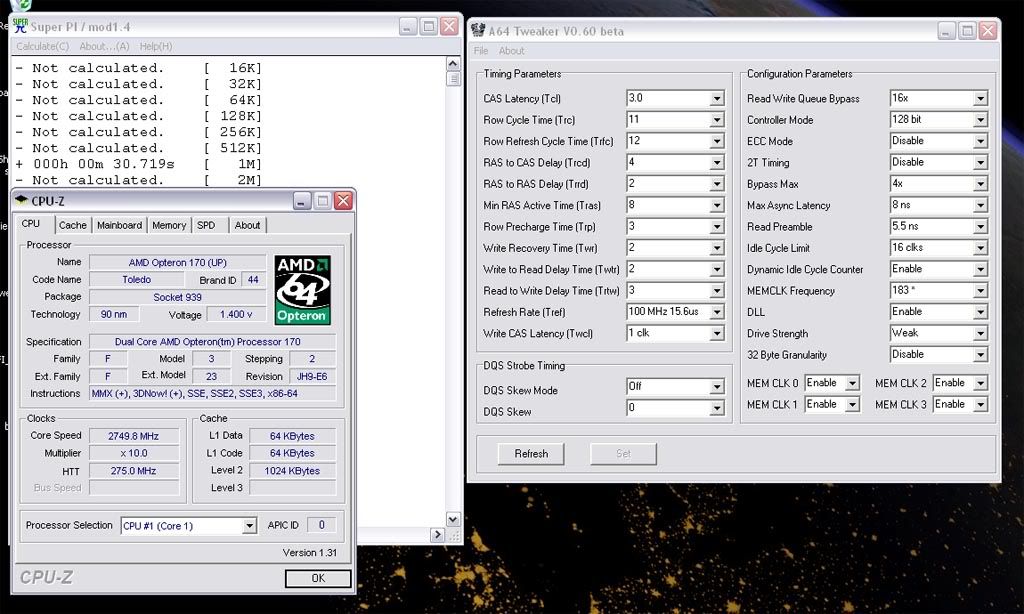
Task: Open Calculate(C) menu in Super PI
Action: 42,46
